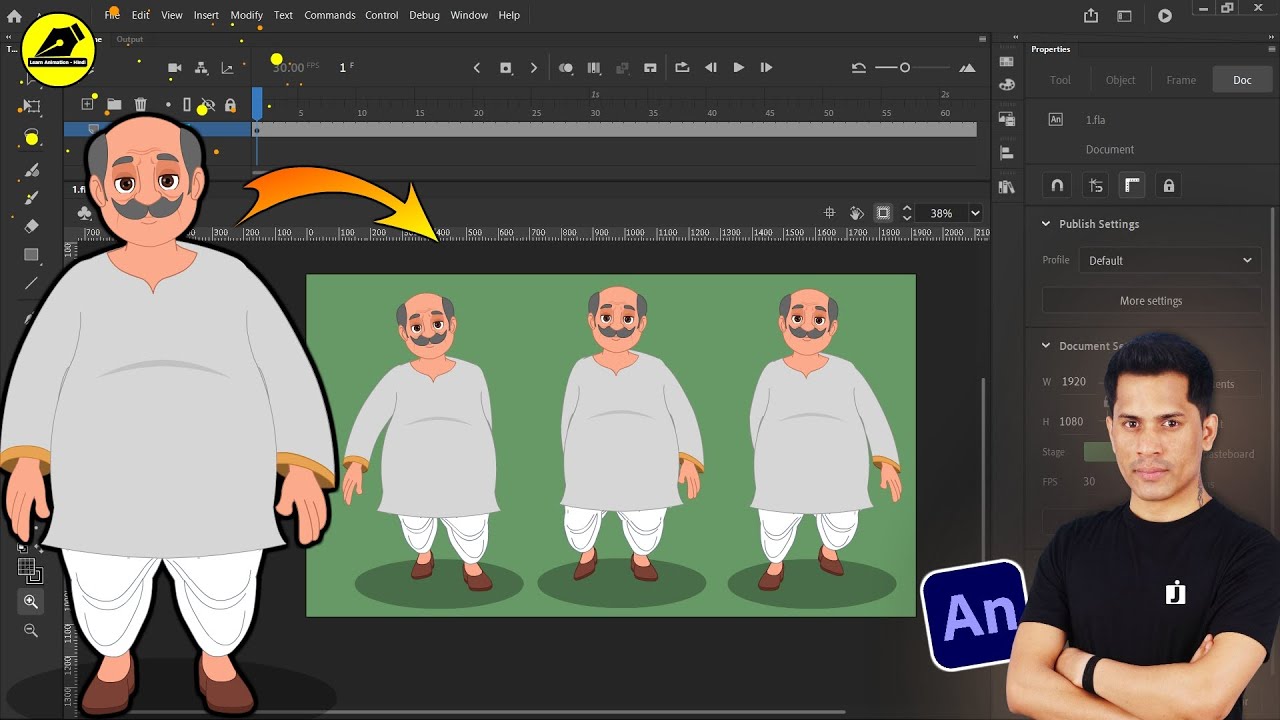Screen dimensions: 1280x720
Task: Create a new layer in timeline
Action: click(88, 104)
